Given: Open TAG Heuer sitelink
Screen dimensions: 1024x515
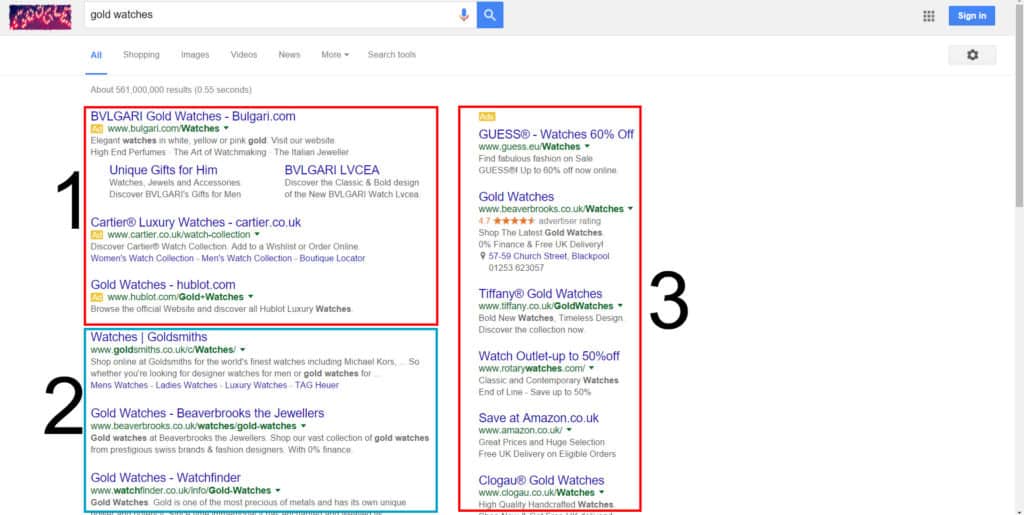Looking at the screenshot, I should click(x=317, y=385).
